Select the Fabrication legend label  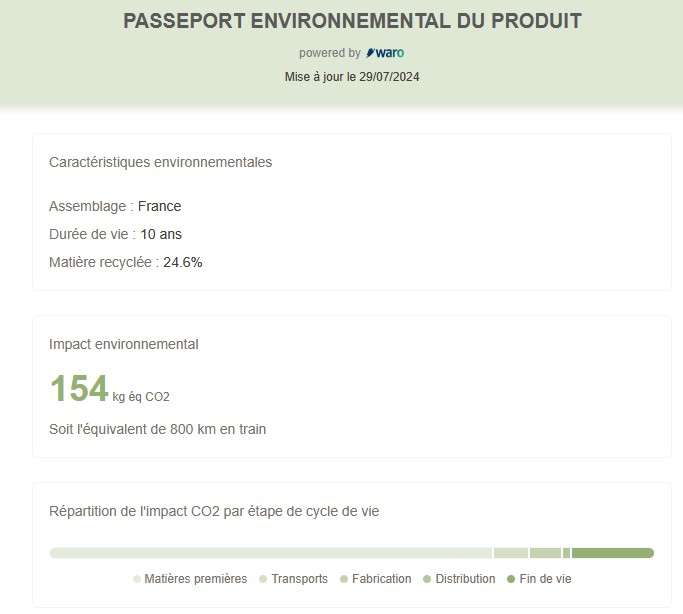[382, 579]
